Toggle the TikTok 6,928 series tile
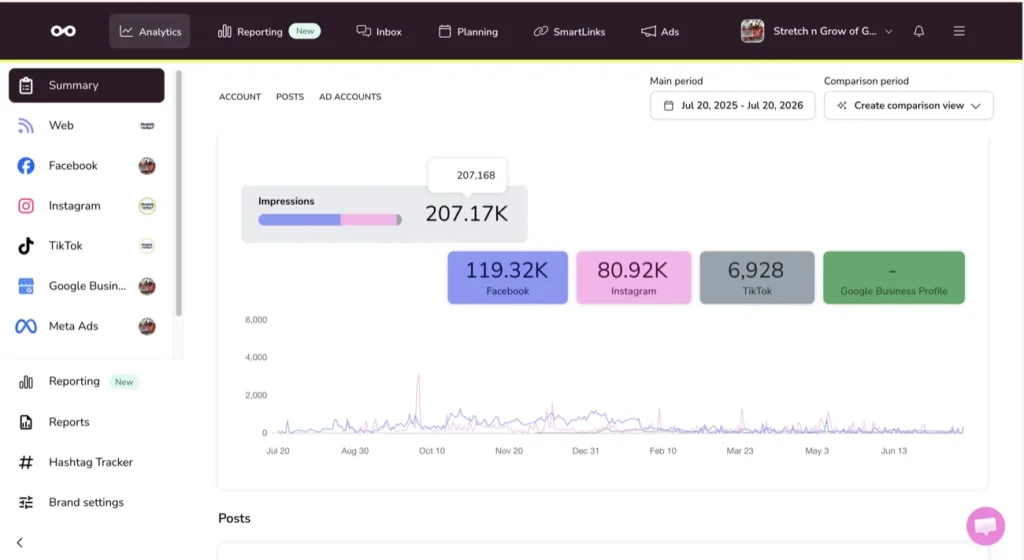The width and height of the screenshot is (1024, 560). tap(757, 277)
